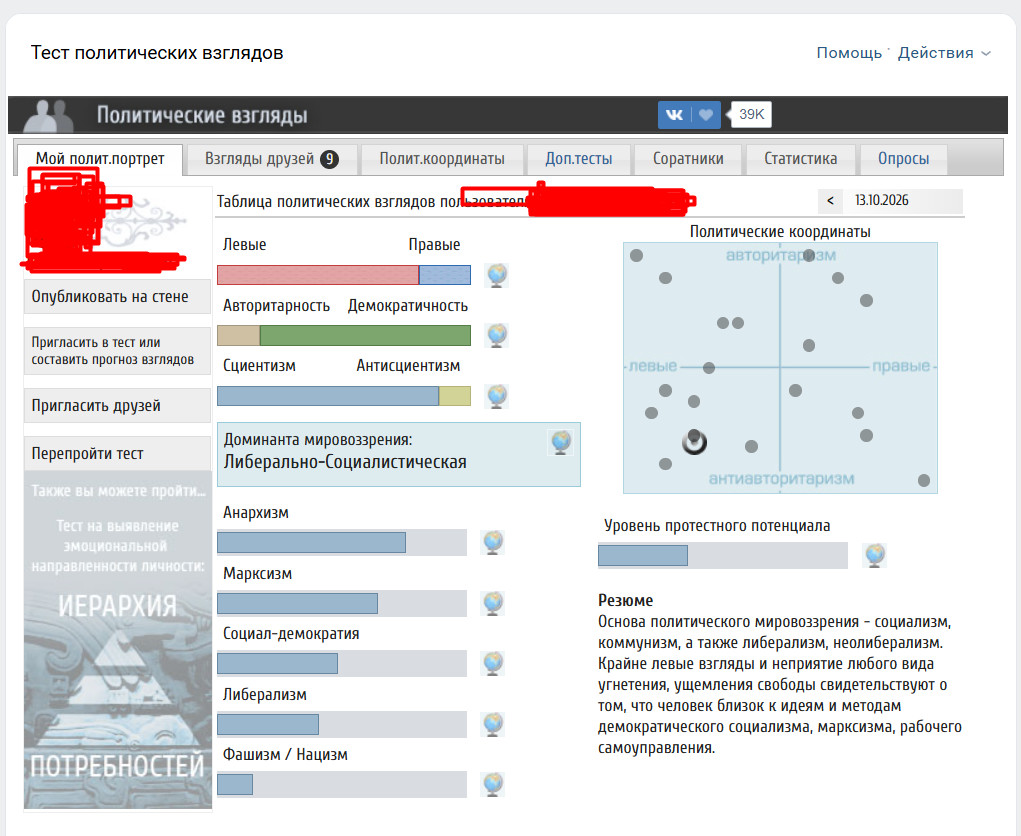Click the globe icon for Либерализм

coord(493,724)
